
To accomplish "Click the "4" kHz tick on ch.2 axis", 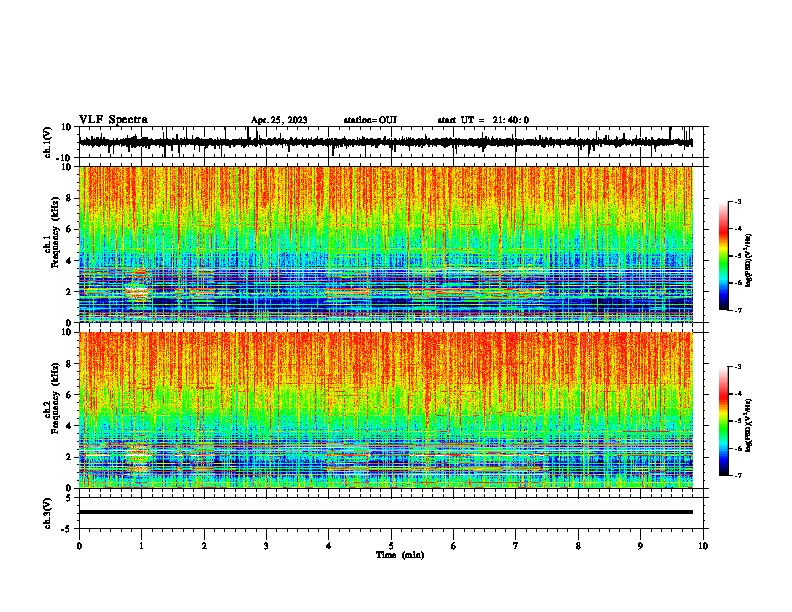I will [x=69, y=426].
